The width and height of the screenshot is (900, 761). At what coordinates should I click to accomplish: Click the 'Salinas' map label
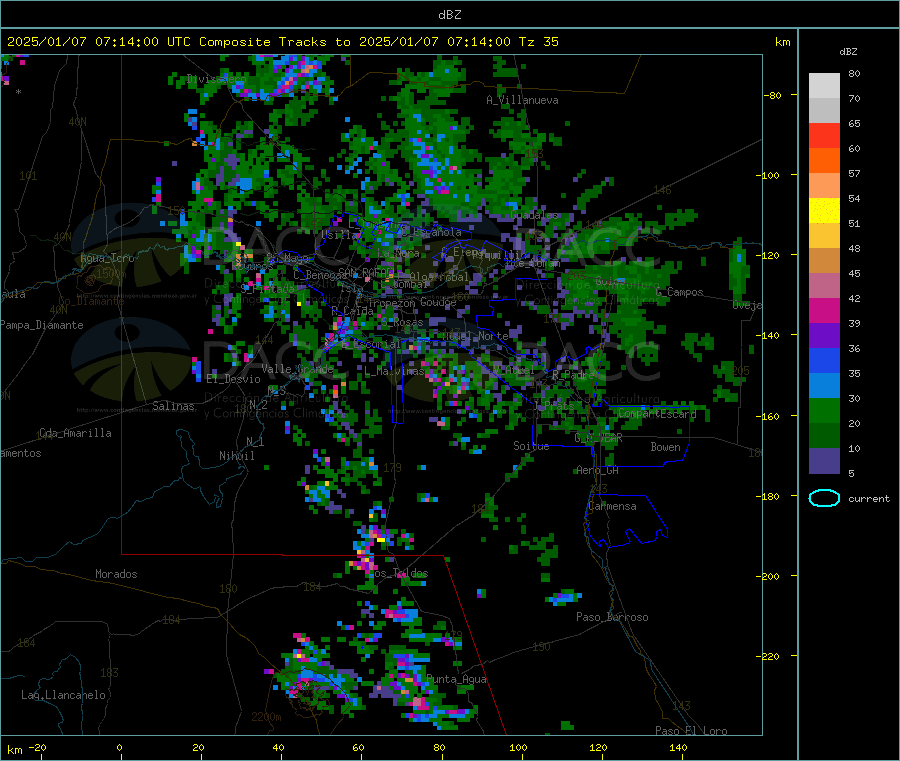pos(173,406)
